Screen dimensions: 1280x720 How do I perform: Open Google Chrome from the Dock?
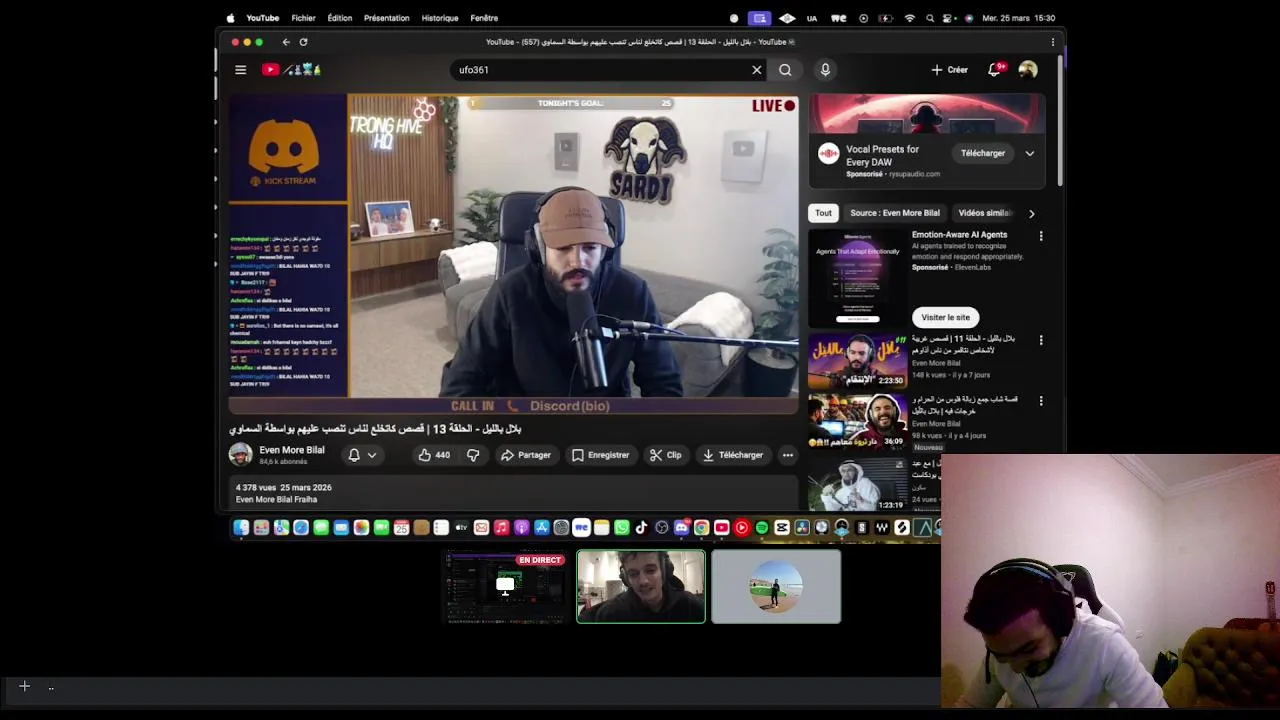click(701, 527)
